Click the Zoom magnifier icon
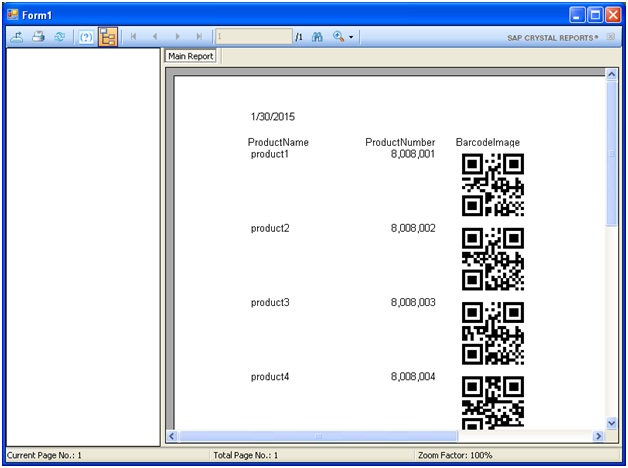Viewport: 628px width, 468px height. 338,37
